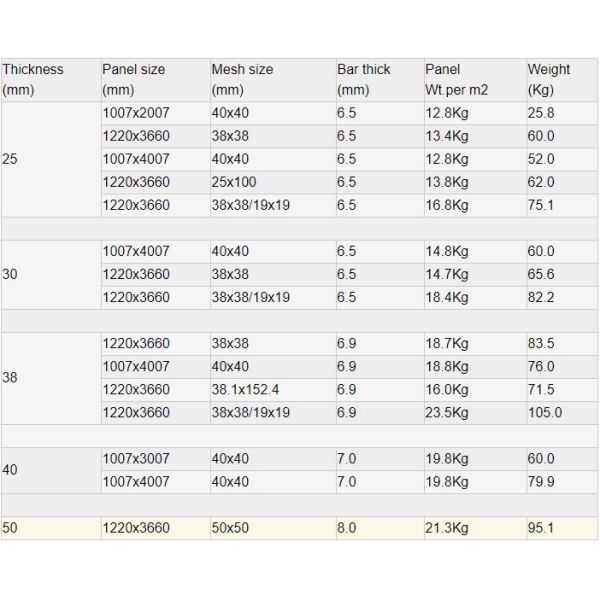Click the 25 thickness row label

[x=10, y=159]
